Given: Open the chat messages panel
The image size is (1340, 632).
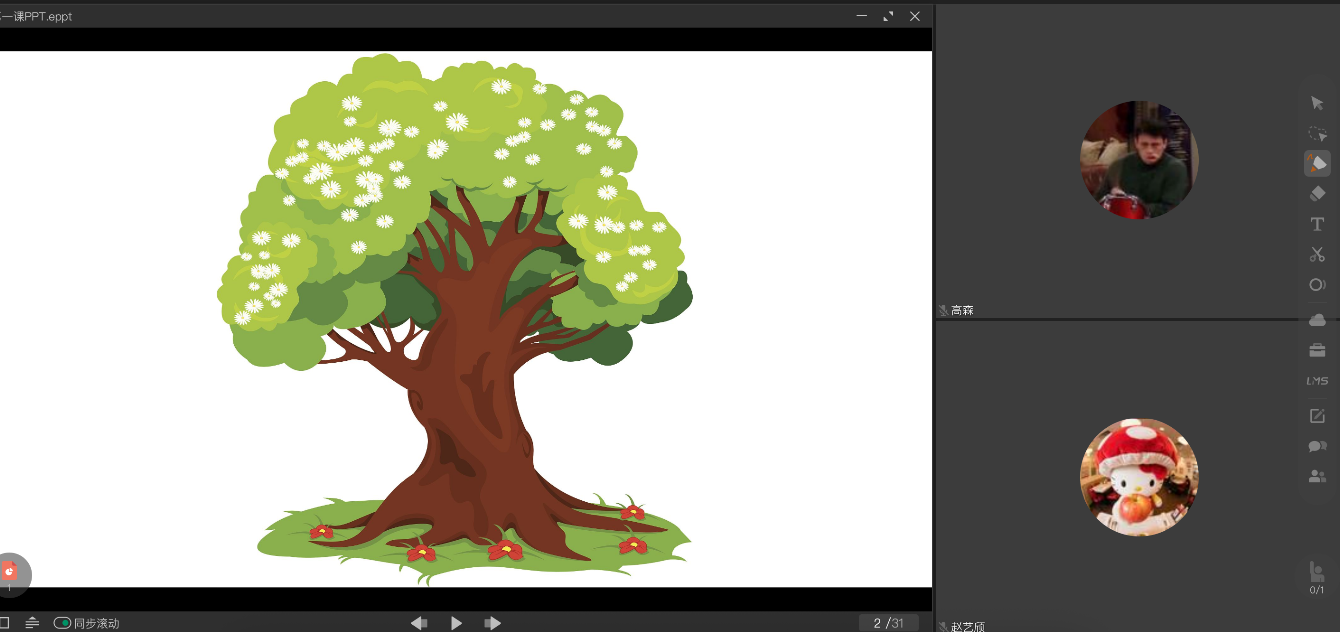Looking at the screenshot, I should click(1317, 446).
